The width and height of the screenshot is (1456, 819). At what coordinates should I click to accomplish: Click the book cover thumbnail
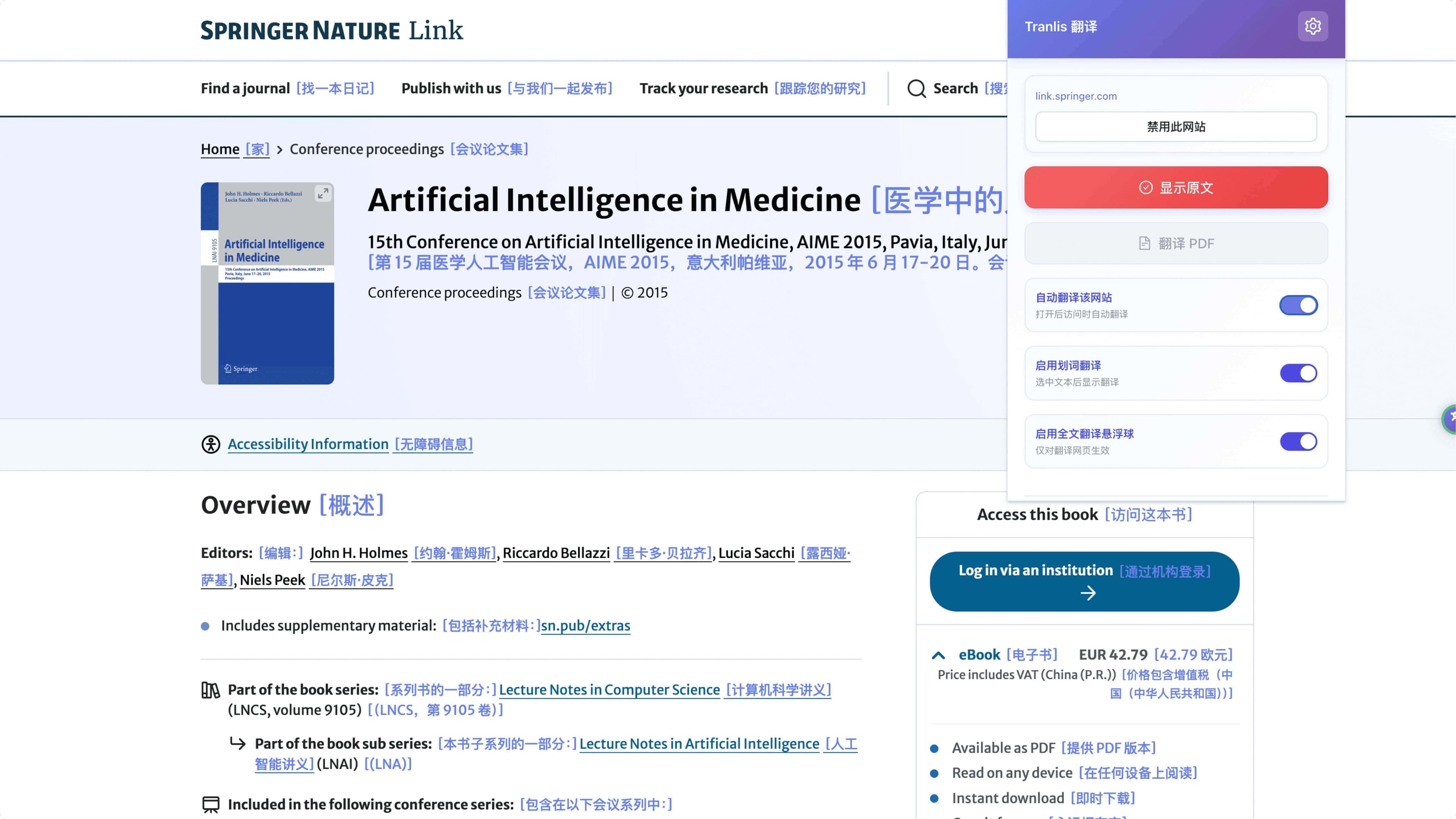pyautogui.click(x=267, y=294)
